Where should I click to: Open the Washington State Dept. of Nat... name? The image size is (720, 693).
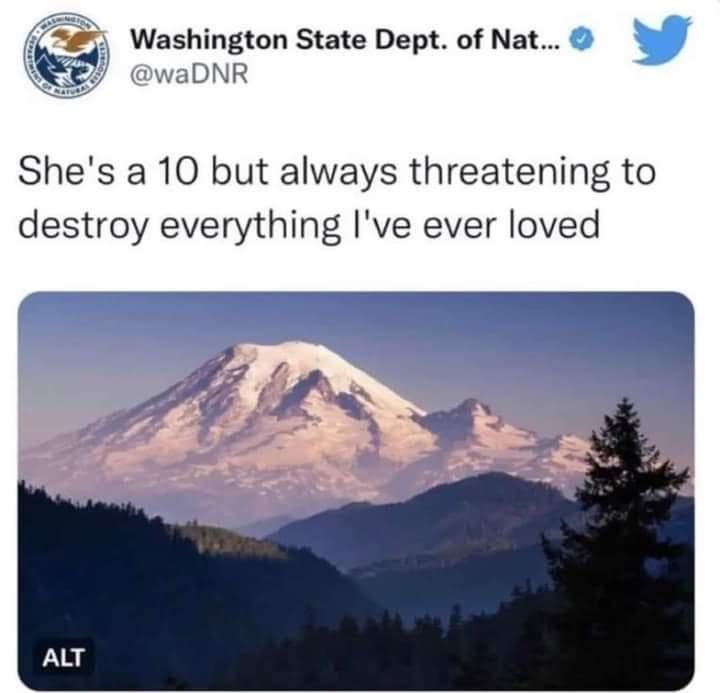coord(346,40)
